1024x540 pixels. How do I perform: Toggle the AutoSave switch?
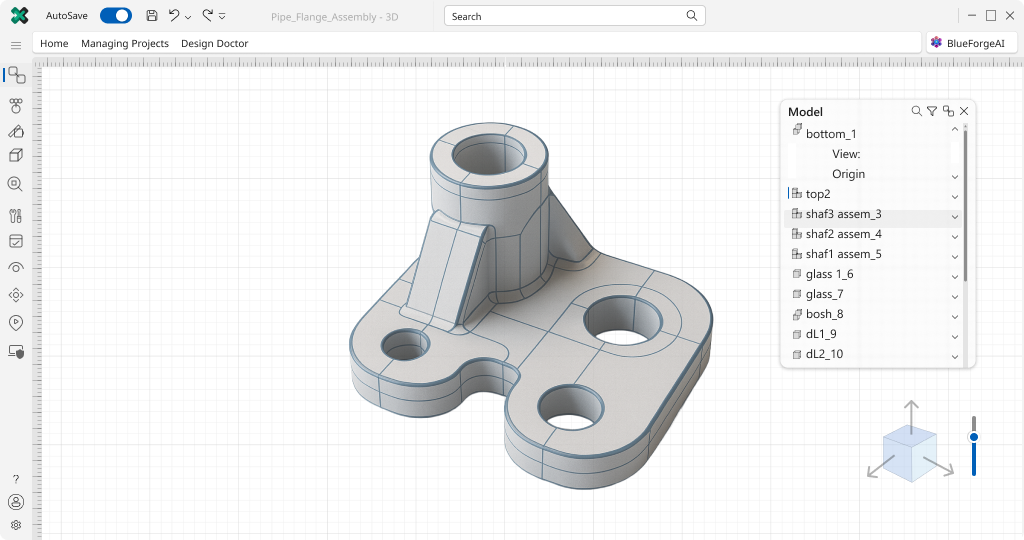pyautogui.click(x=116, y=16)
